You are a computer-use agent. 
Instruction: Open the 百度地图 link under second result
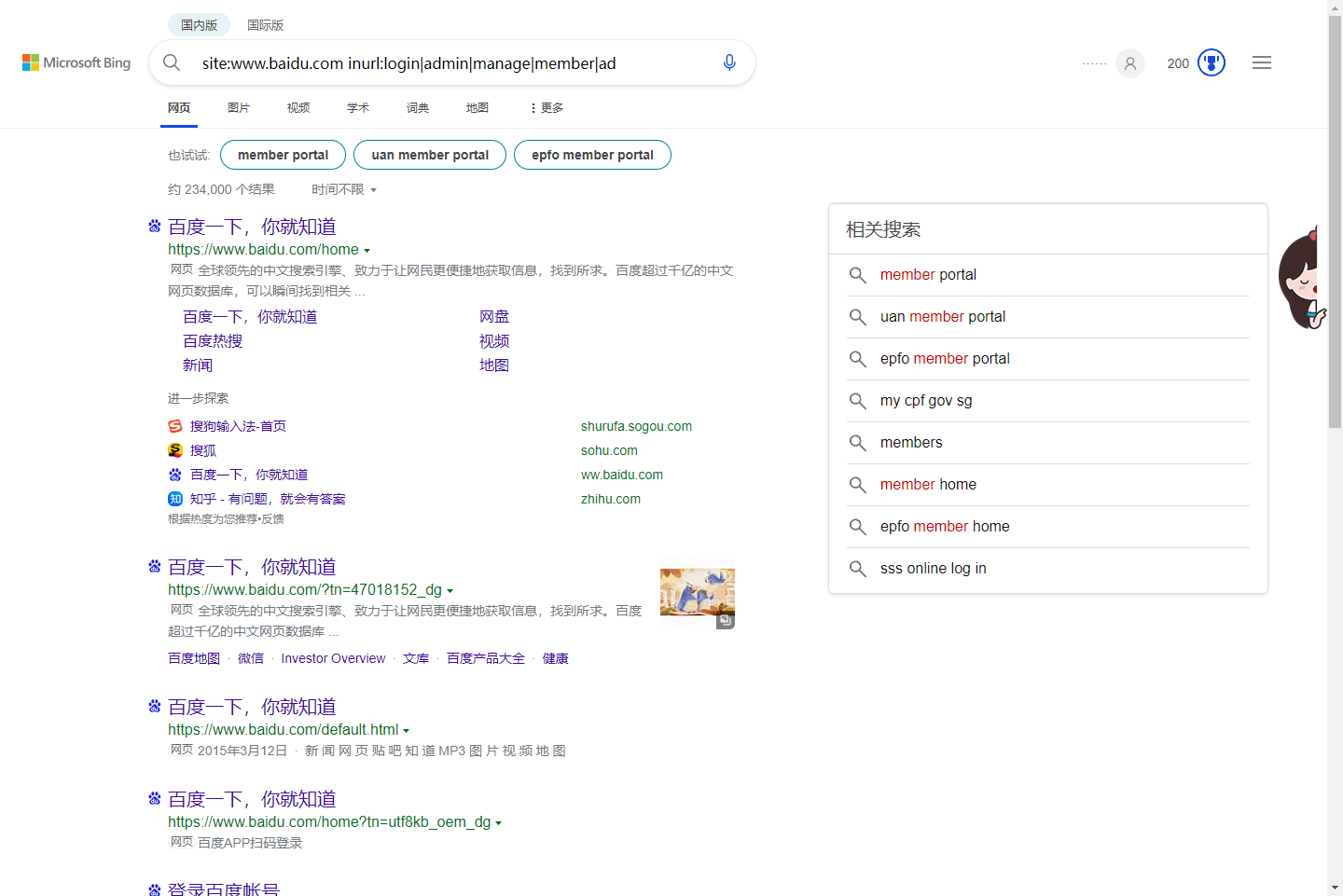(194, 658)
